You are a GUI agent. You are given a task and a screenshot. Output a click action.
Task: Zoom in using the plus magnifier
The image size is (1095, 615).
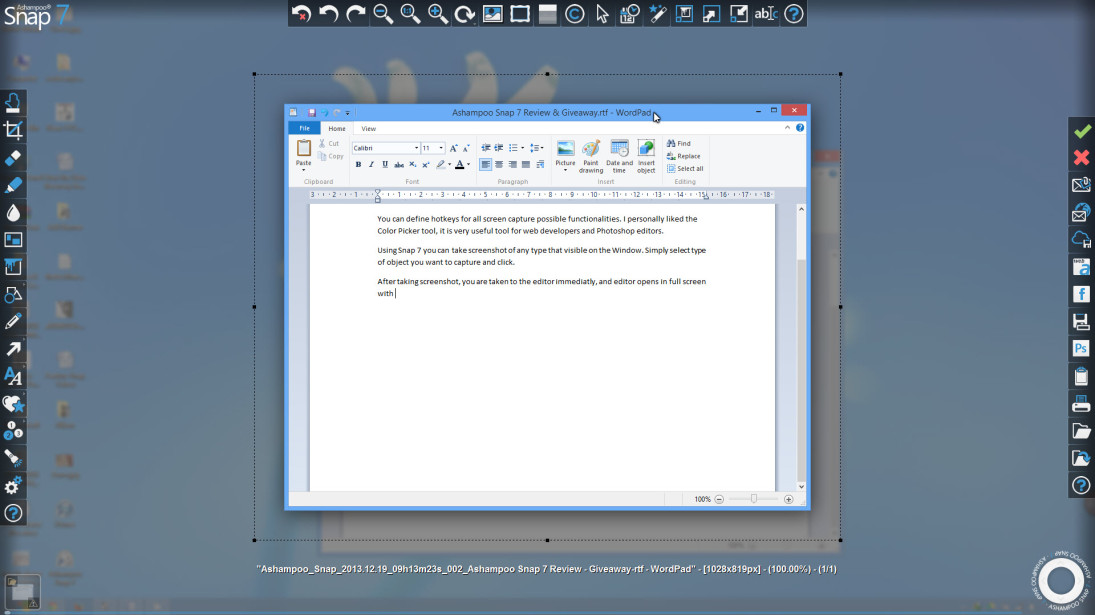tap(438, 14)
